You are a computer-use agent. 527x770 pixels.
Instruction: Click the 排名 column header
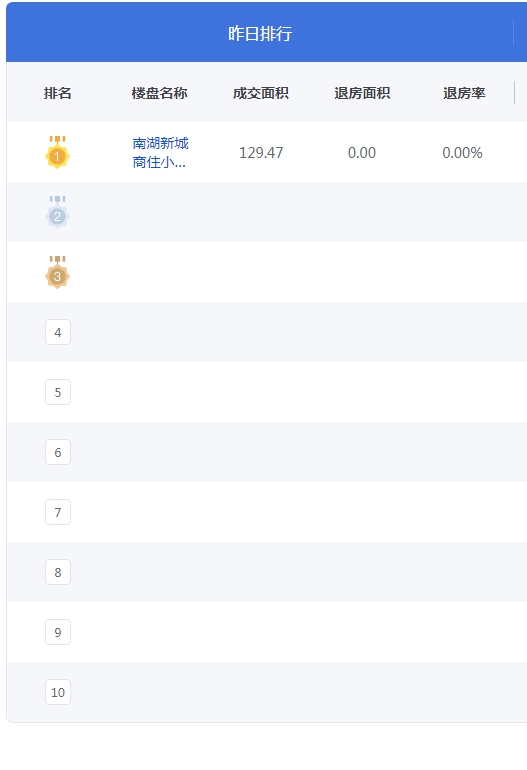[x=57, y=93]
